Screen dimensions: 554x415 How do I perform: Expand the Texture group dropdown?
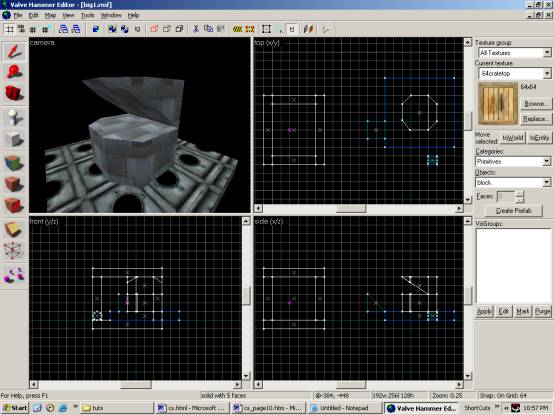(547, 53)
